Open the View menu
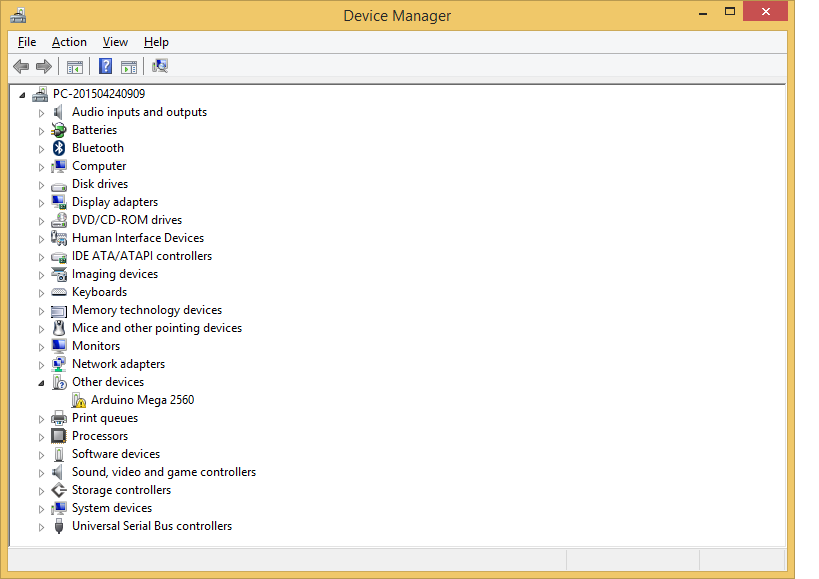 (115, 42)
